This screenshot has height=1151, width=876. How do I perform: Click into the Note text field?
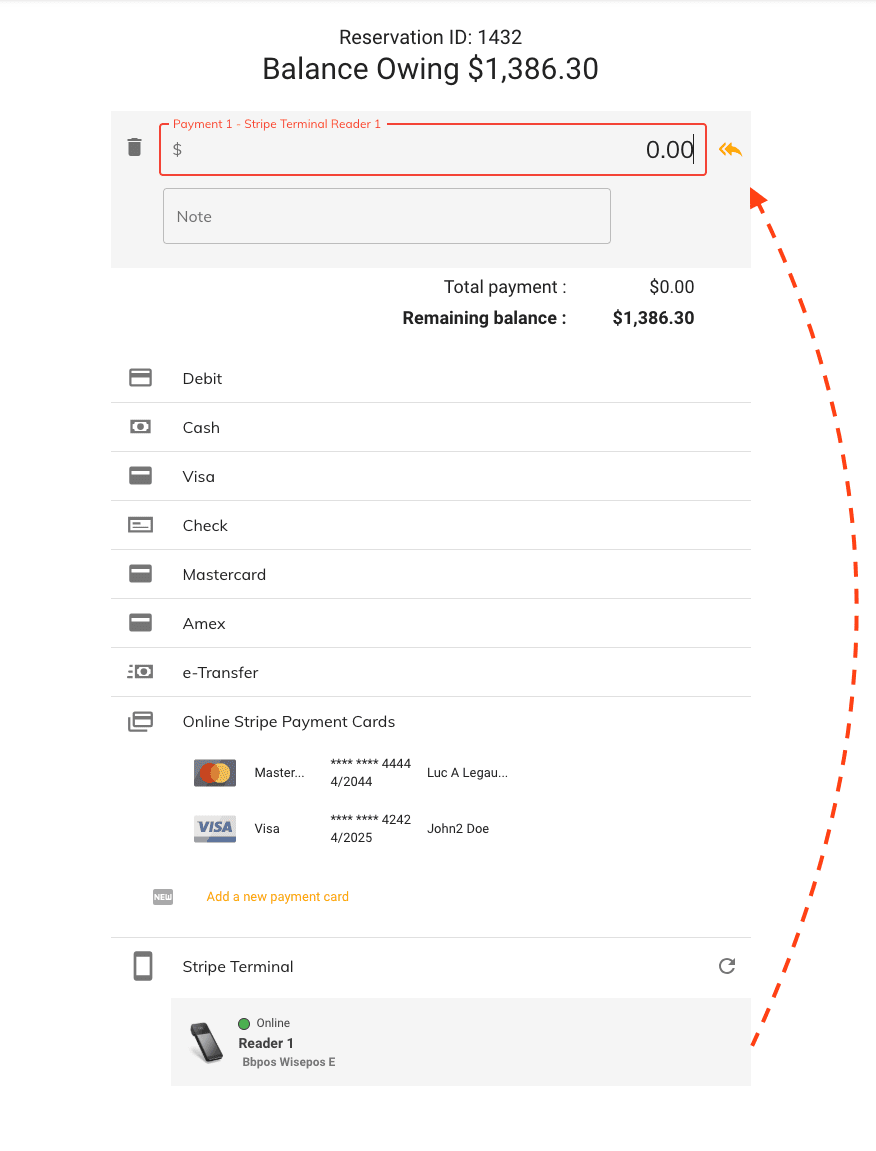(x=387, y=216)
